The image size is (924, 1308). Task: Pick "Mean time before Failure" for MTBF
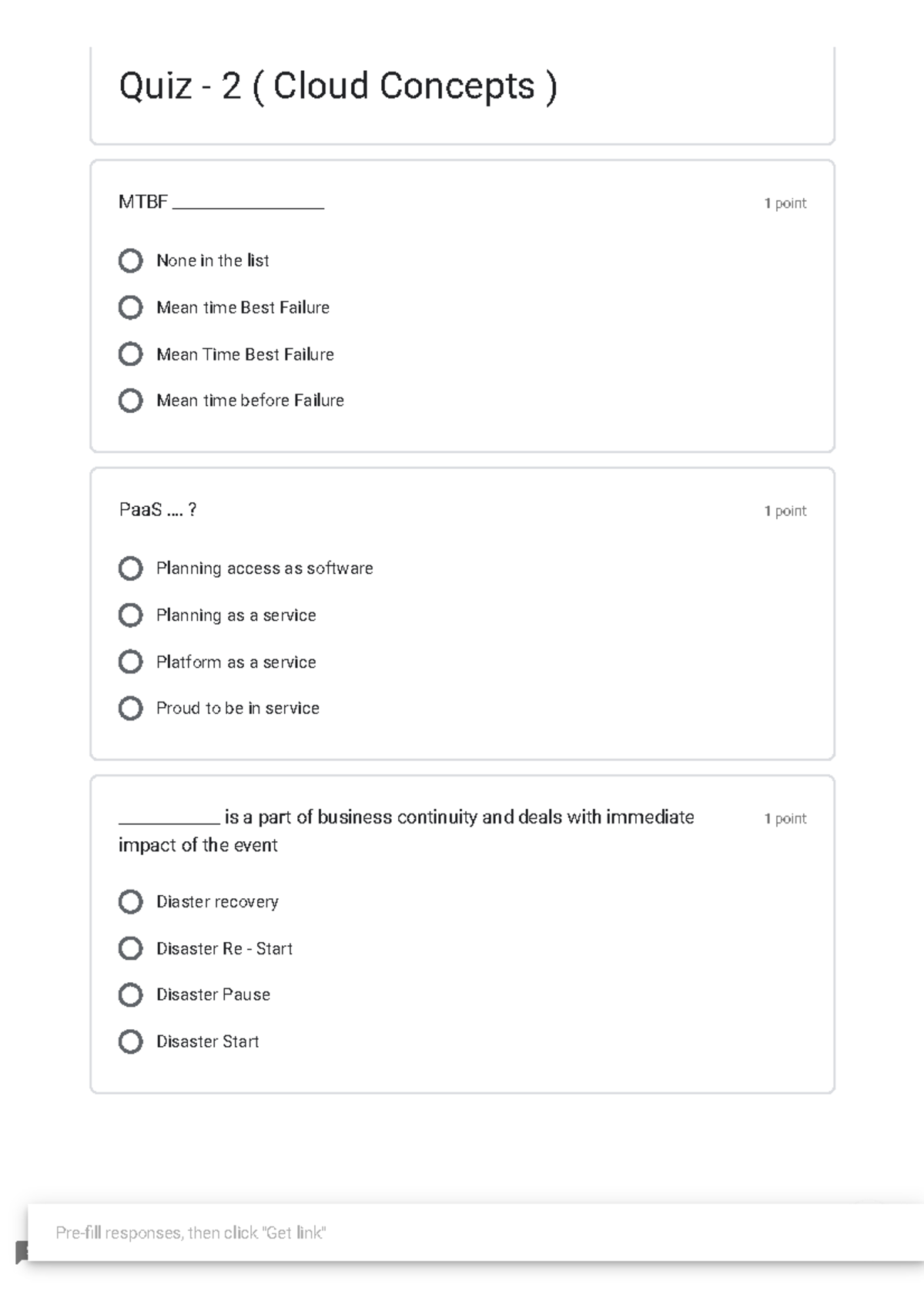click(130, 401)
